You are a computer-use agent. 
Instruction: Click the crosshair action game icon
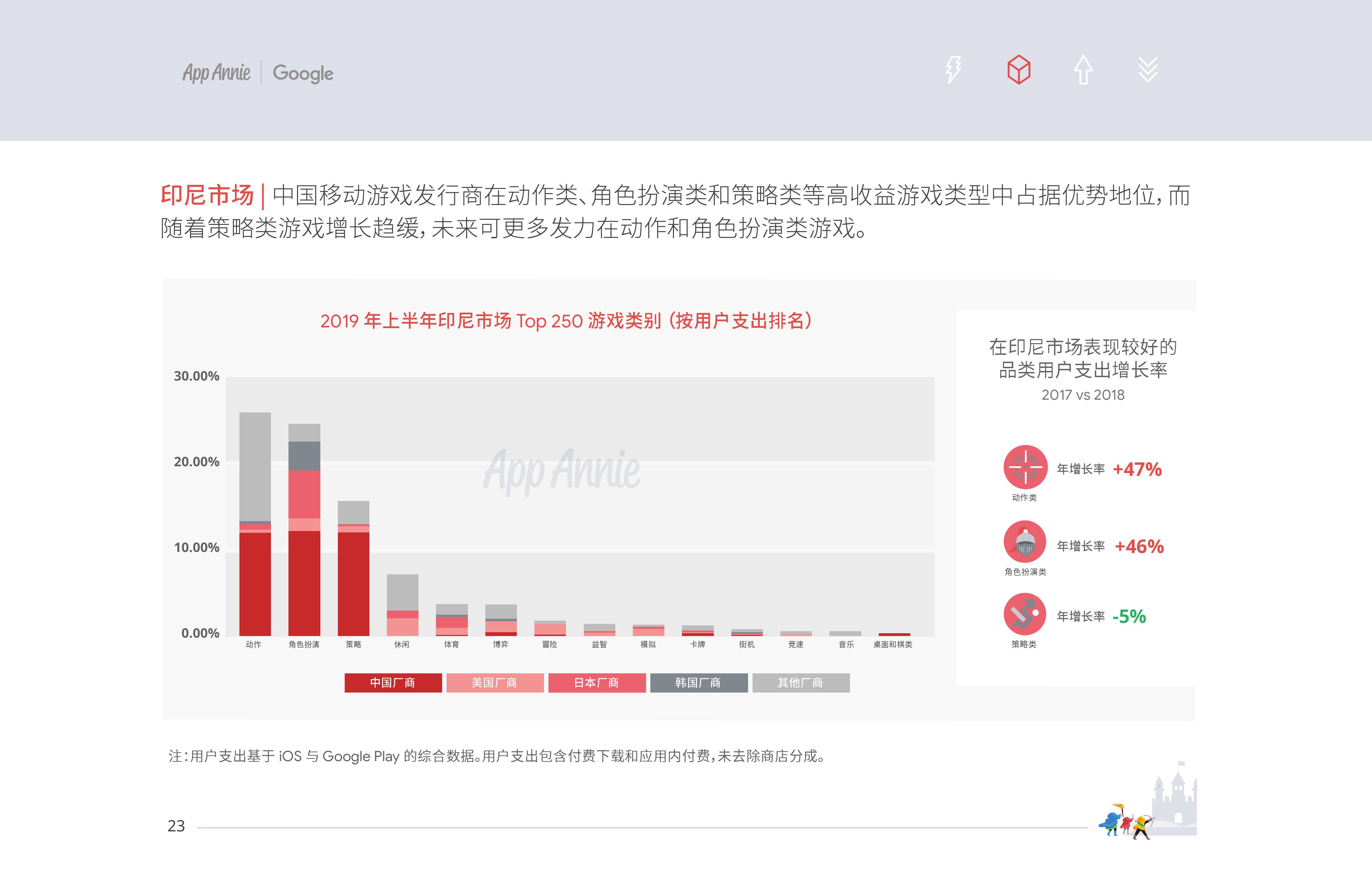1025,467
